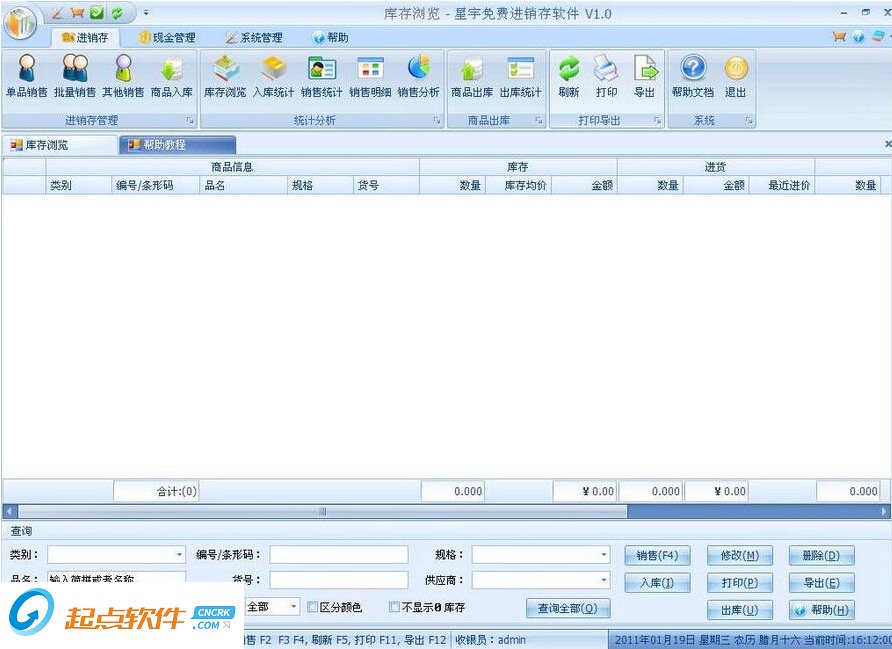Open 库存浏览 inventory browse icon
The height and width of the screenshot is (649, 892).
[x=225, y=77]
